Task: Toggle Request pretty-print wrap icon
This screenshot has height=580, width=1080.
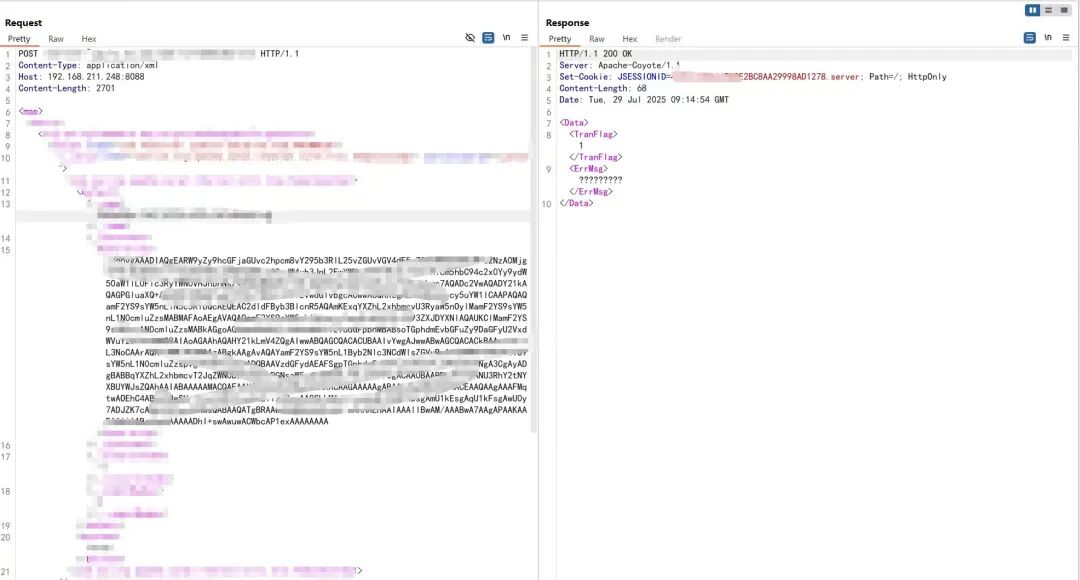Action: [488, 38]
